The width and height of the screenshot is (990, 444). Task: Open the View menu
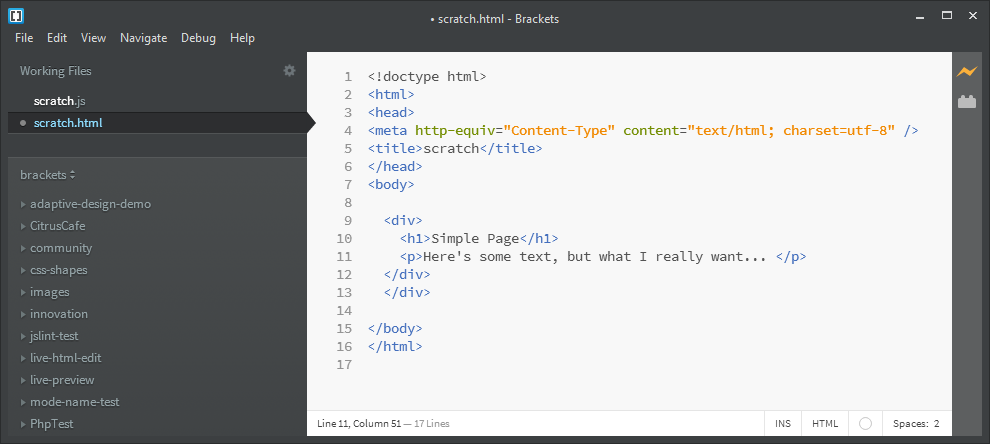pyautogui.click(x=93, y=38)
